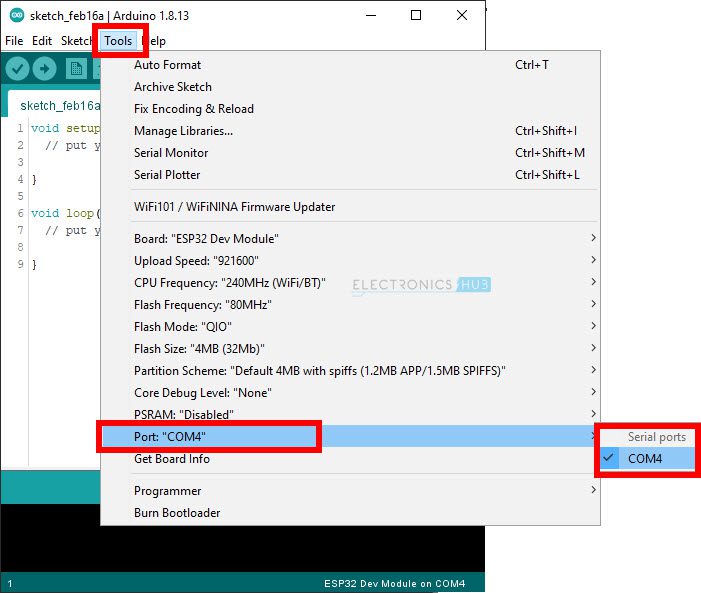This screenshot has height=593, width=701.
Task: Click the Port: "COM4" menu entry
Action: pyautogui.click(x=350, y=436)
